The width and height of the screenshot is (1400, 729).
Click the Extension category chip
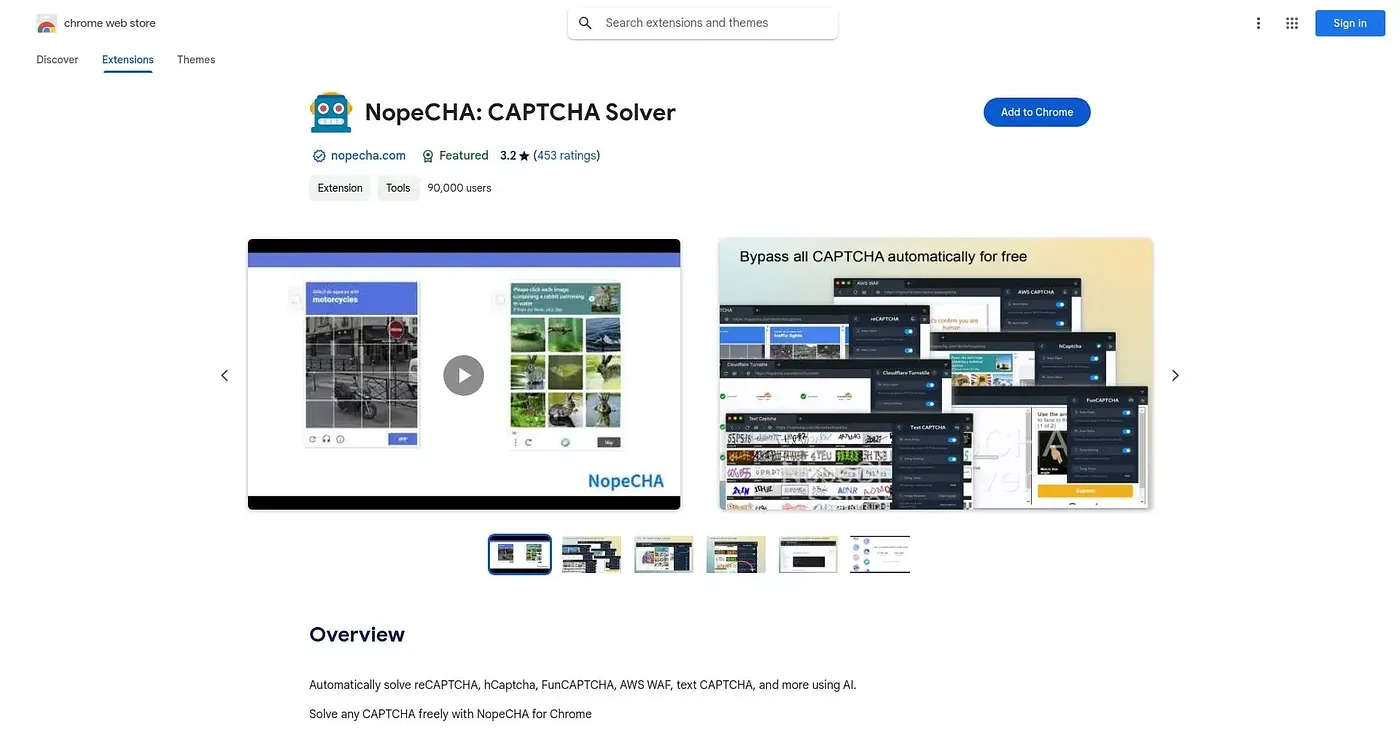point(340,188)
